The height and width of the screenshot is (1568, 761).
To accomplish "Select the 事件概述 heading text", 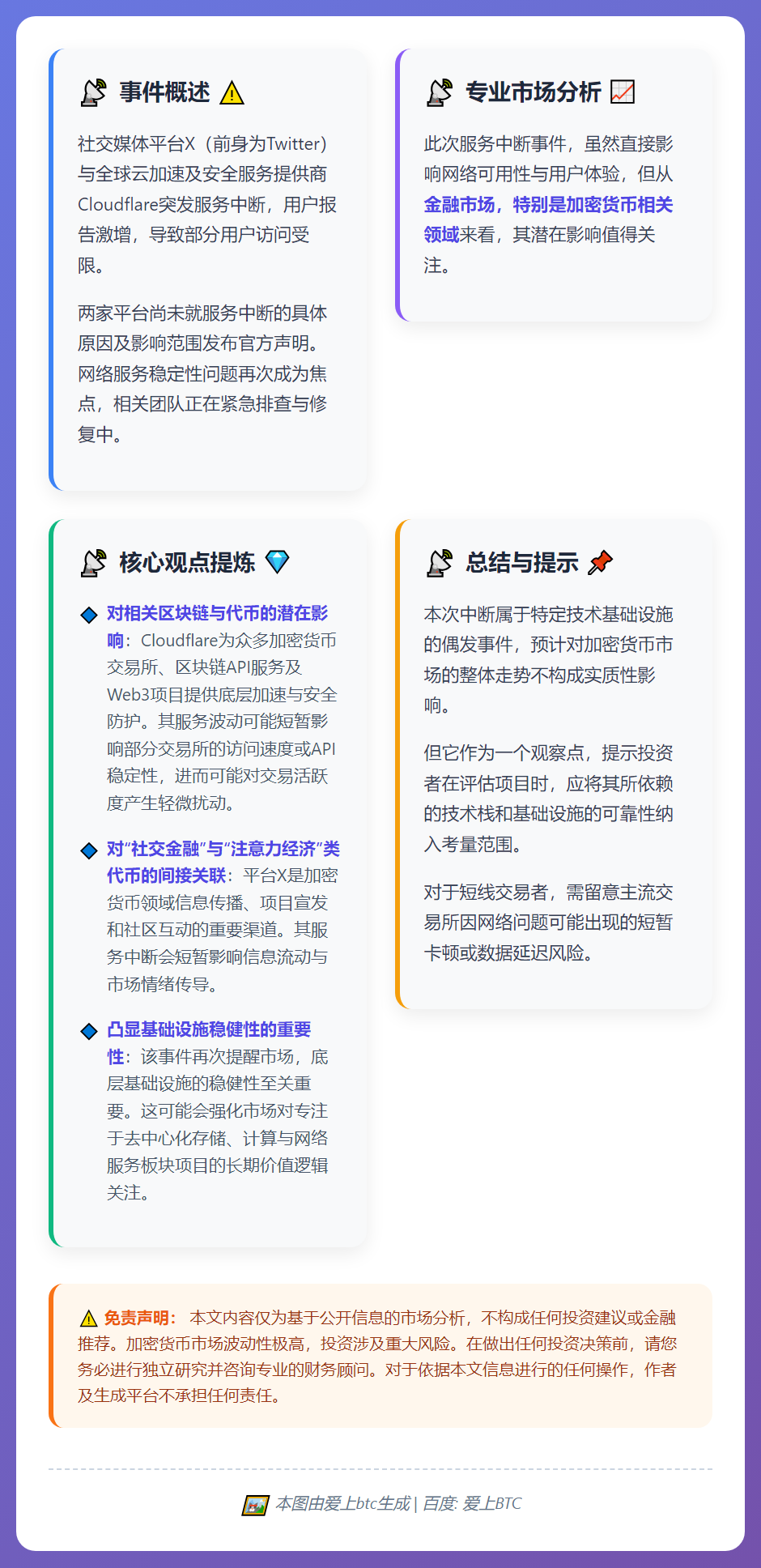I will coord(165,92).
